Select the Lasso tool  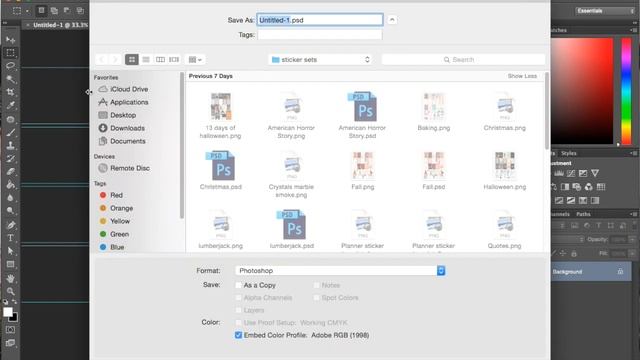[11, 66]
